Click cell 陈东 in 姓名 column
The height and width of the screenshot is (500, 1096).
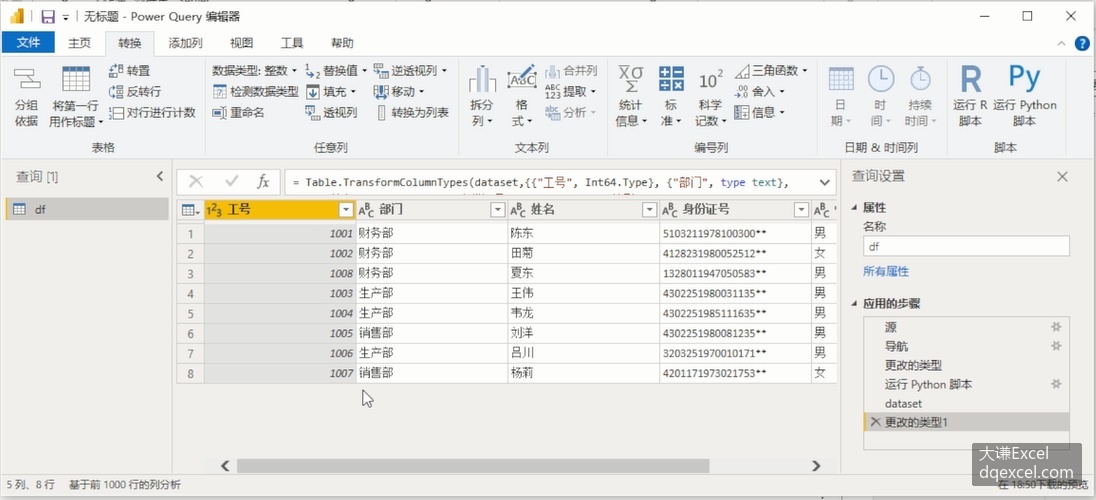coord(584,233)
